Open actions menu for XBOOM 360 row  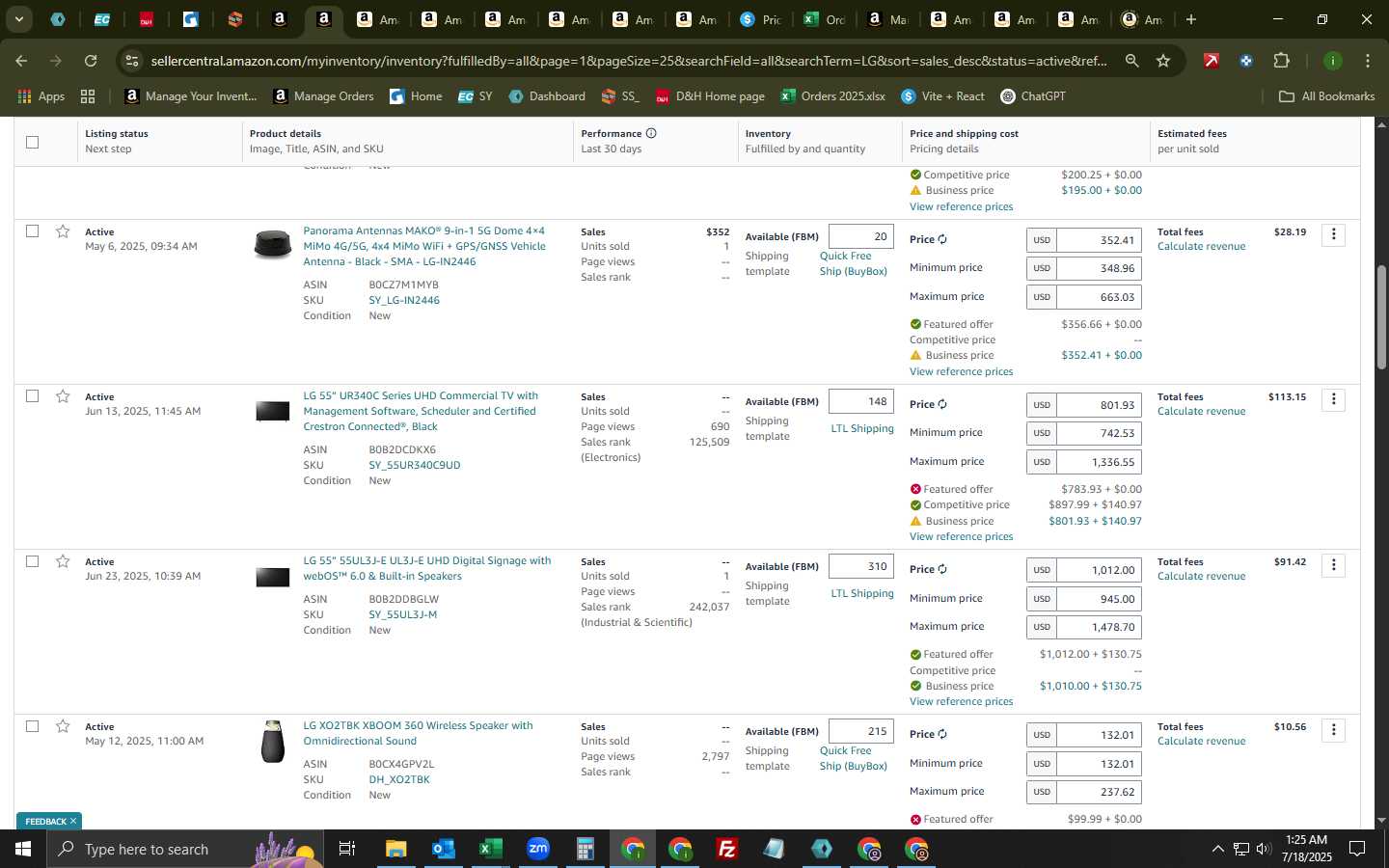tap(1333, 729)
